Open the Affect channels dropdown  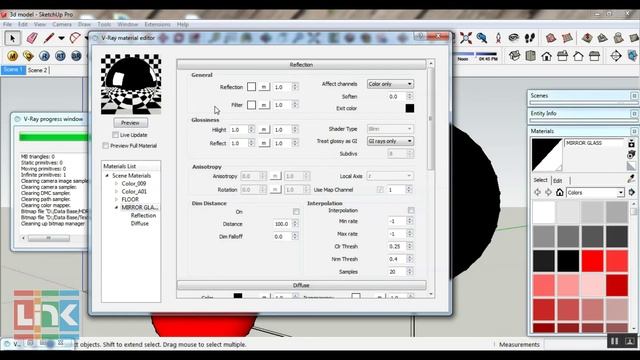coord(390,84)
